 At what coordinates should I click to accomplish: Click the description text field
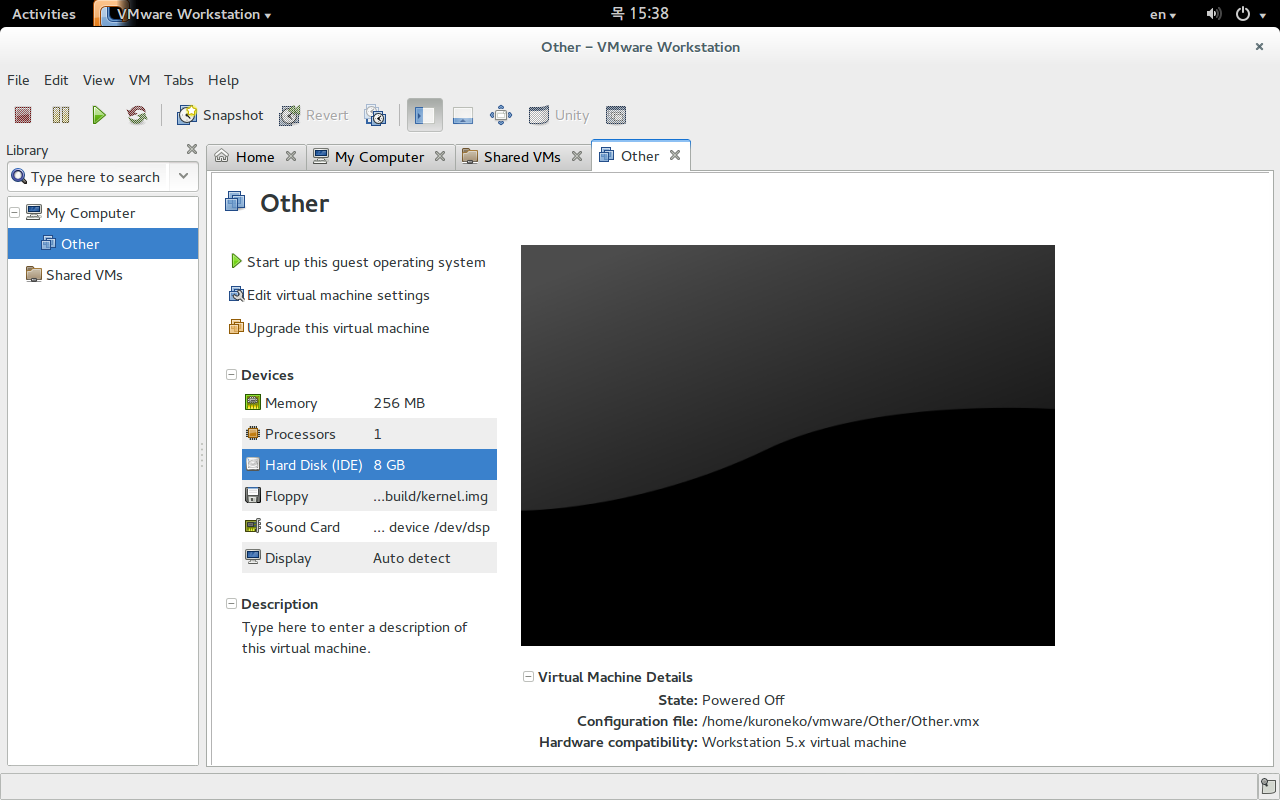pos(357,638)
